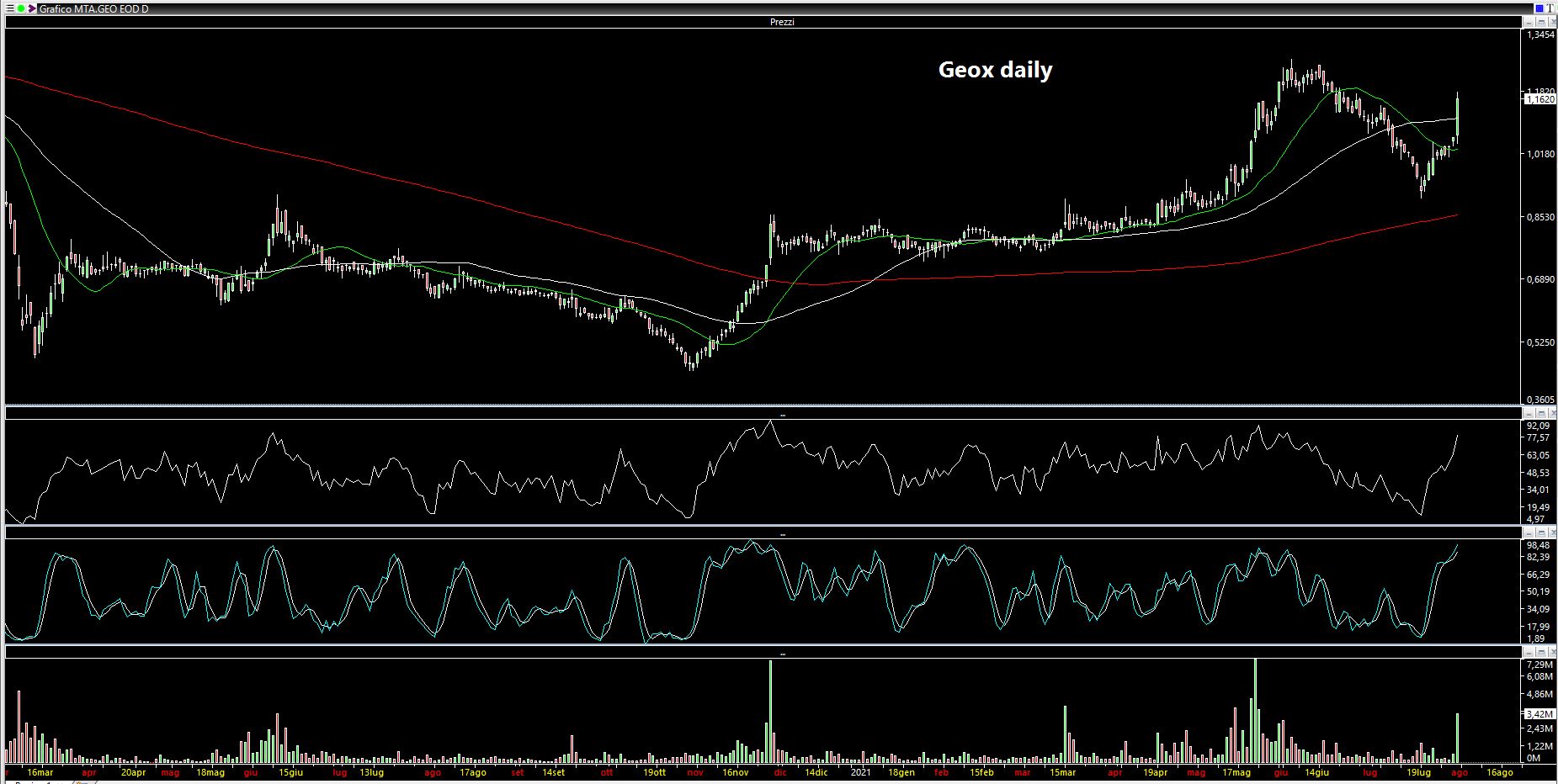
Task: Open the chart menu (hamburger icon)
Action: click(x=9, y=8)
